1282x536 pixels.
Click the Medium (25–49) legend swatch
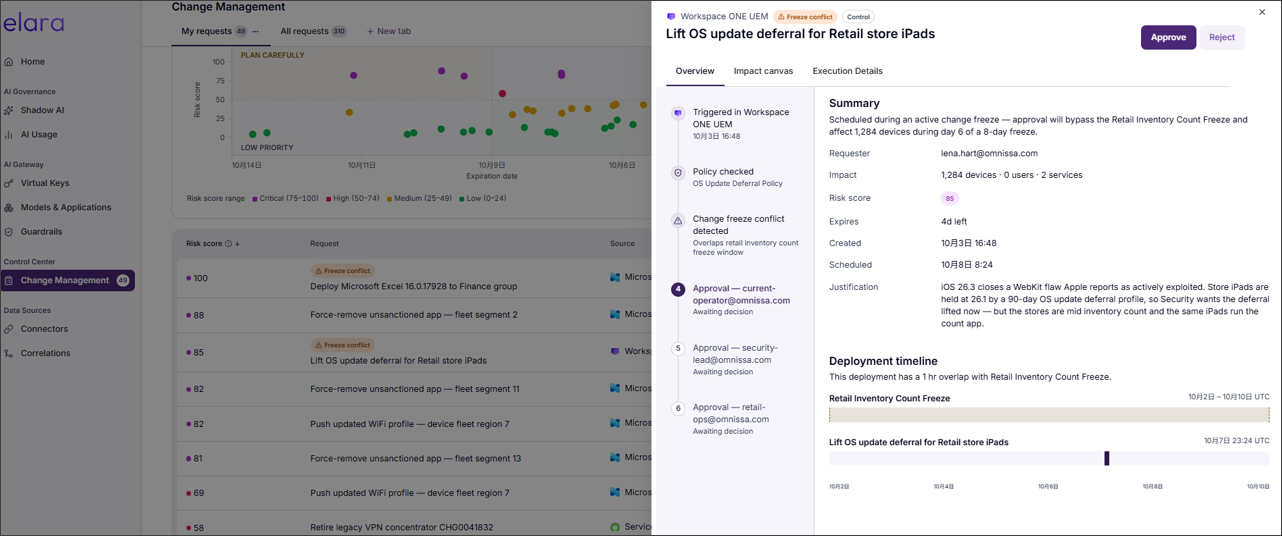(390, 199)
